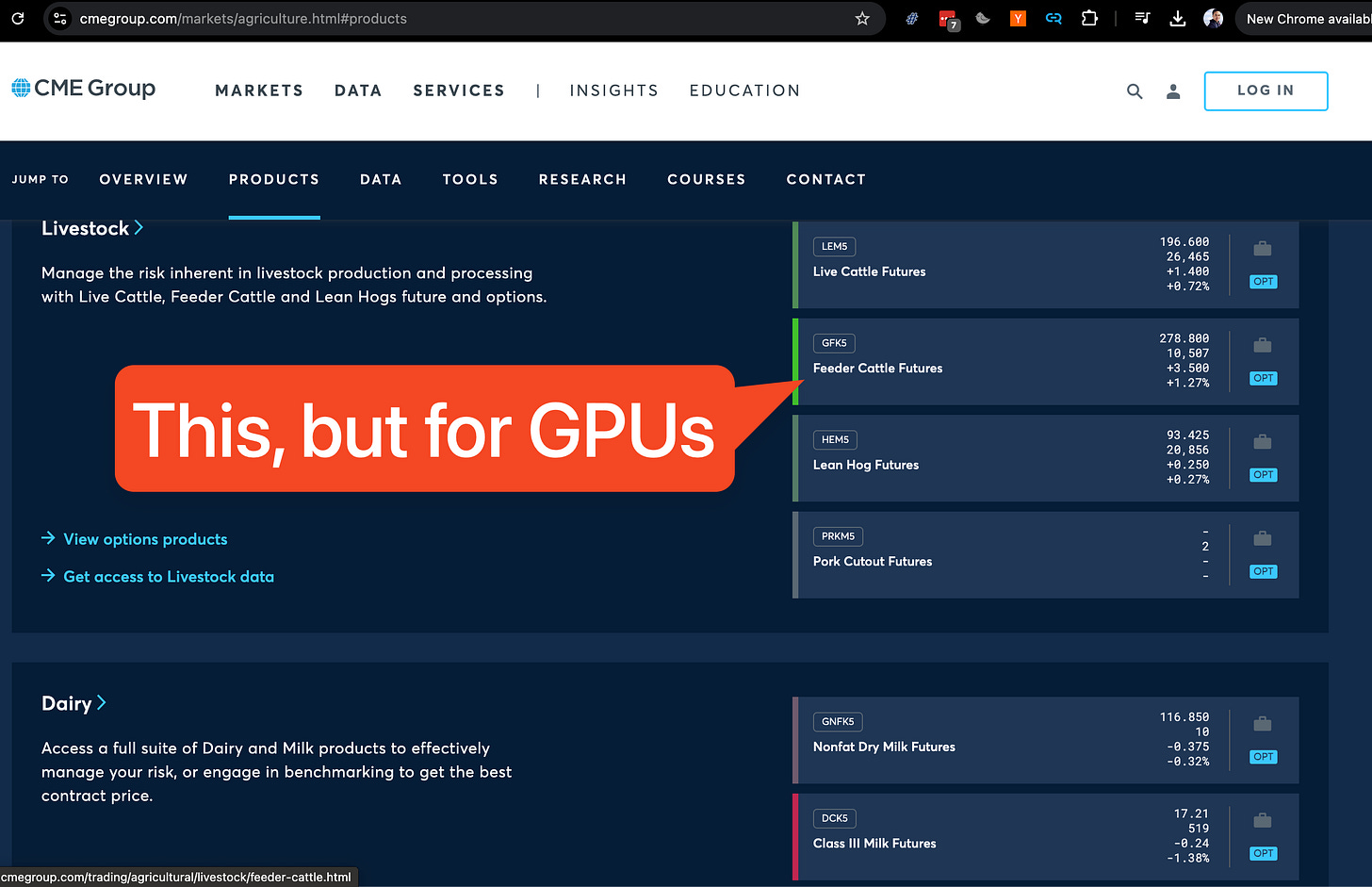Open Lean Hog Futures product
This screenshot has width=1372, height=887.
point(866,465)
